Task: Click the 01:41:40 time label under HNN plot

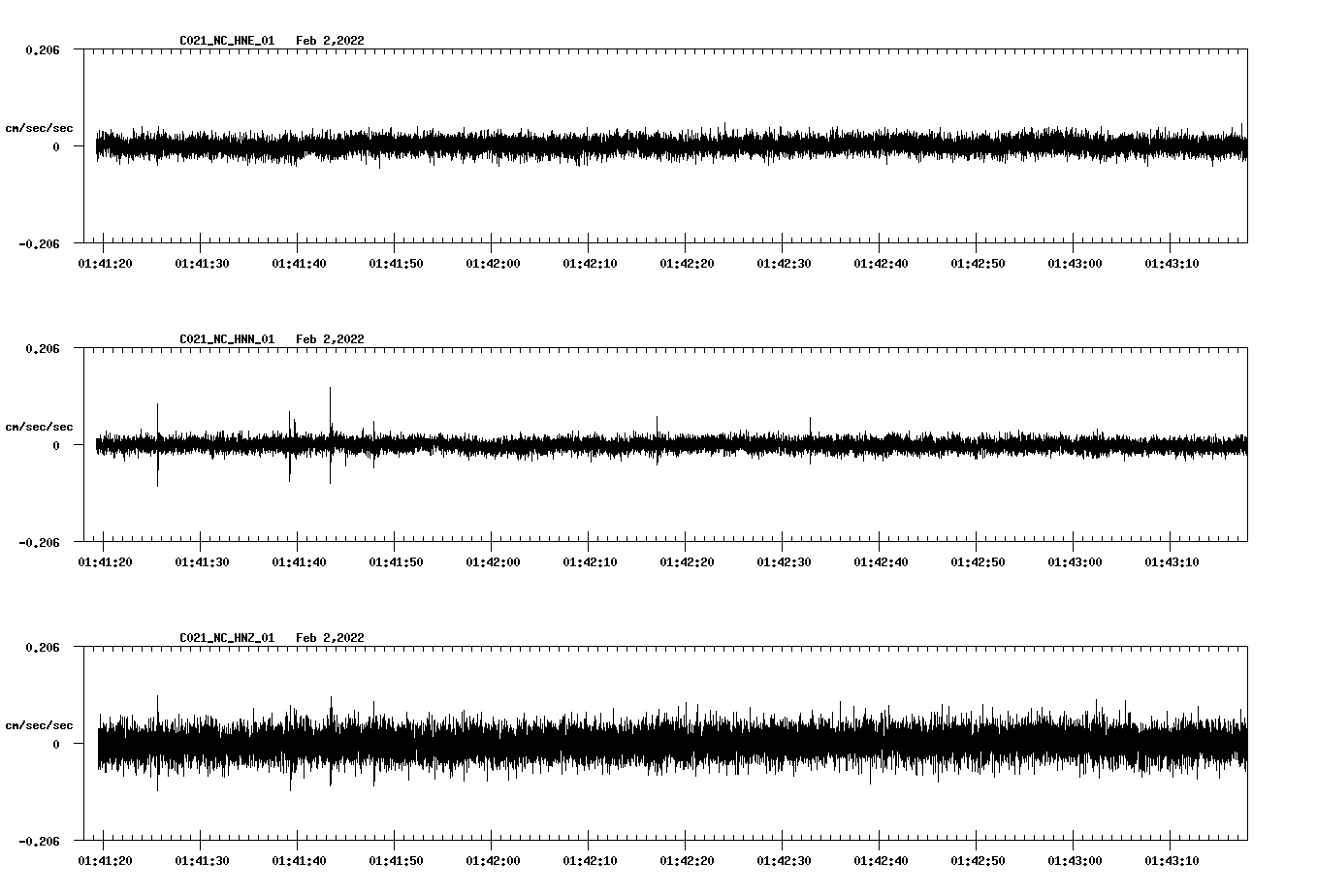Action: coord(299,562)
